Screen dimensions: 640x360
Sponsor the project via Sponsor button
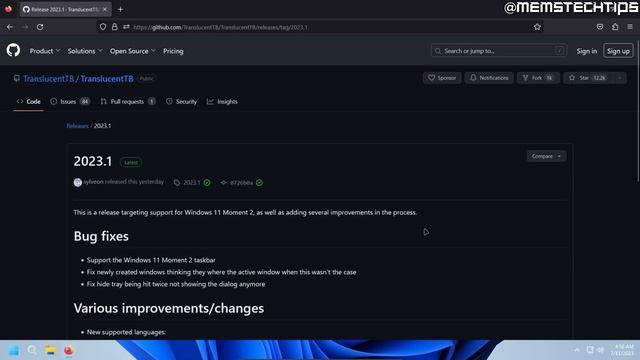coord(442,78)
